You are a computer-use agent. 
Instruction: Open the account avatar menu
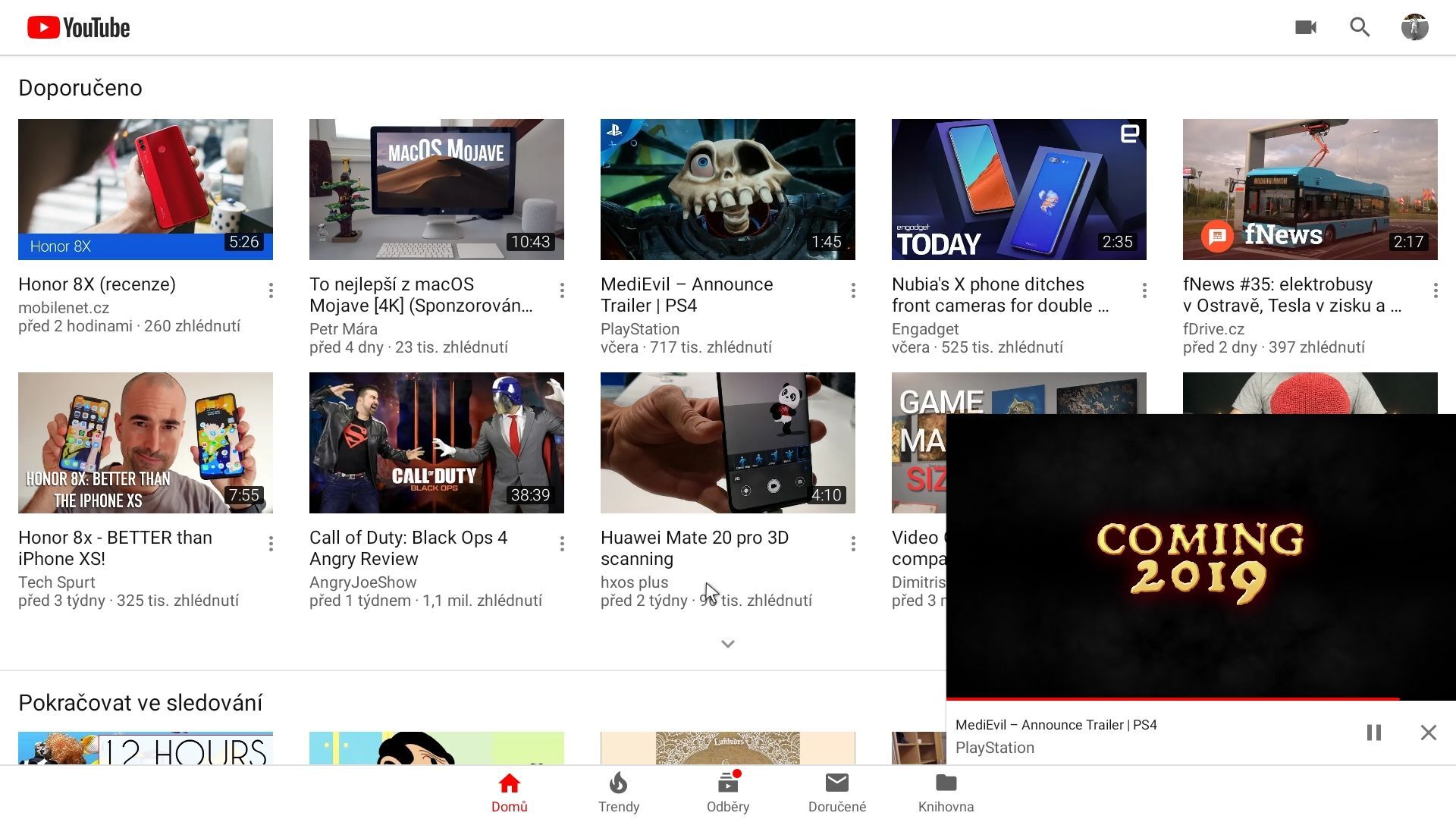point(1414,28)
